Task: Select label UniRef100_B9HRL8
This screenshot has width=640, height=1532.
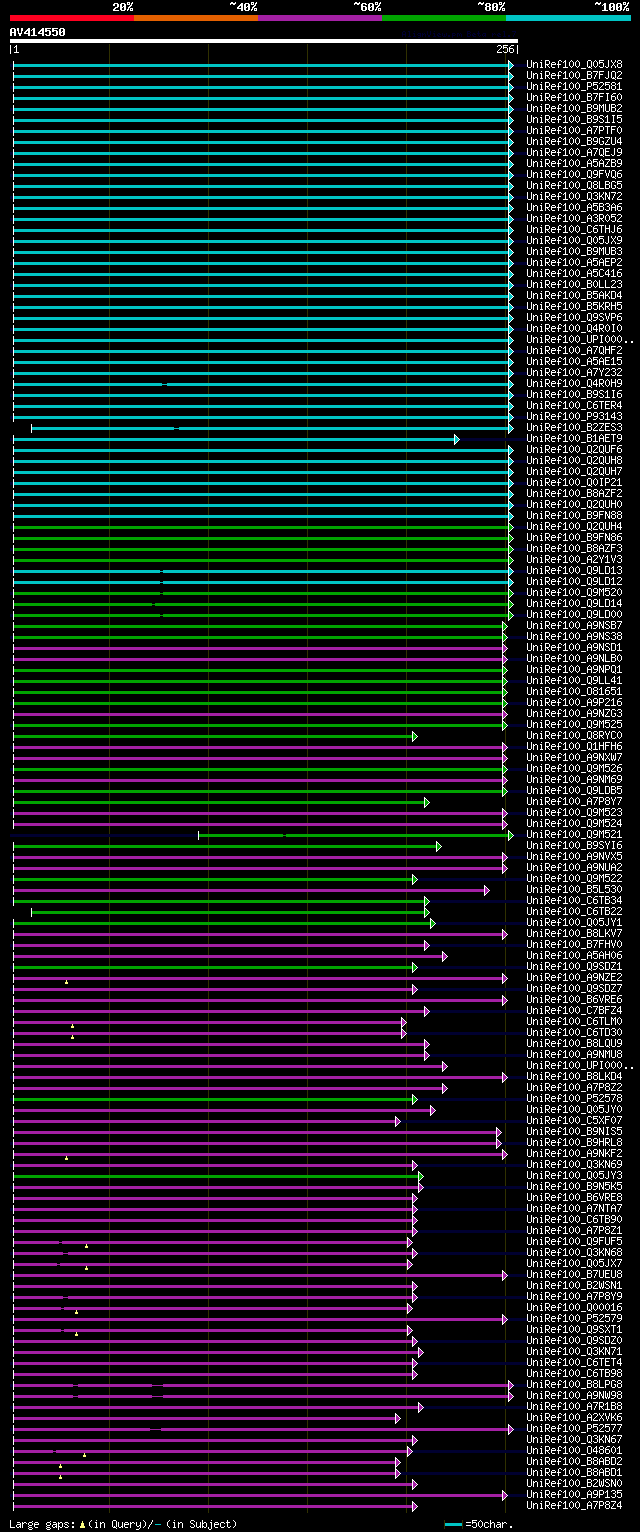Action: pyautogui.click(x=574, y=1142)
